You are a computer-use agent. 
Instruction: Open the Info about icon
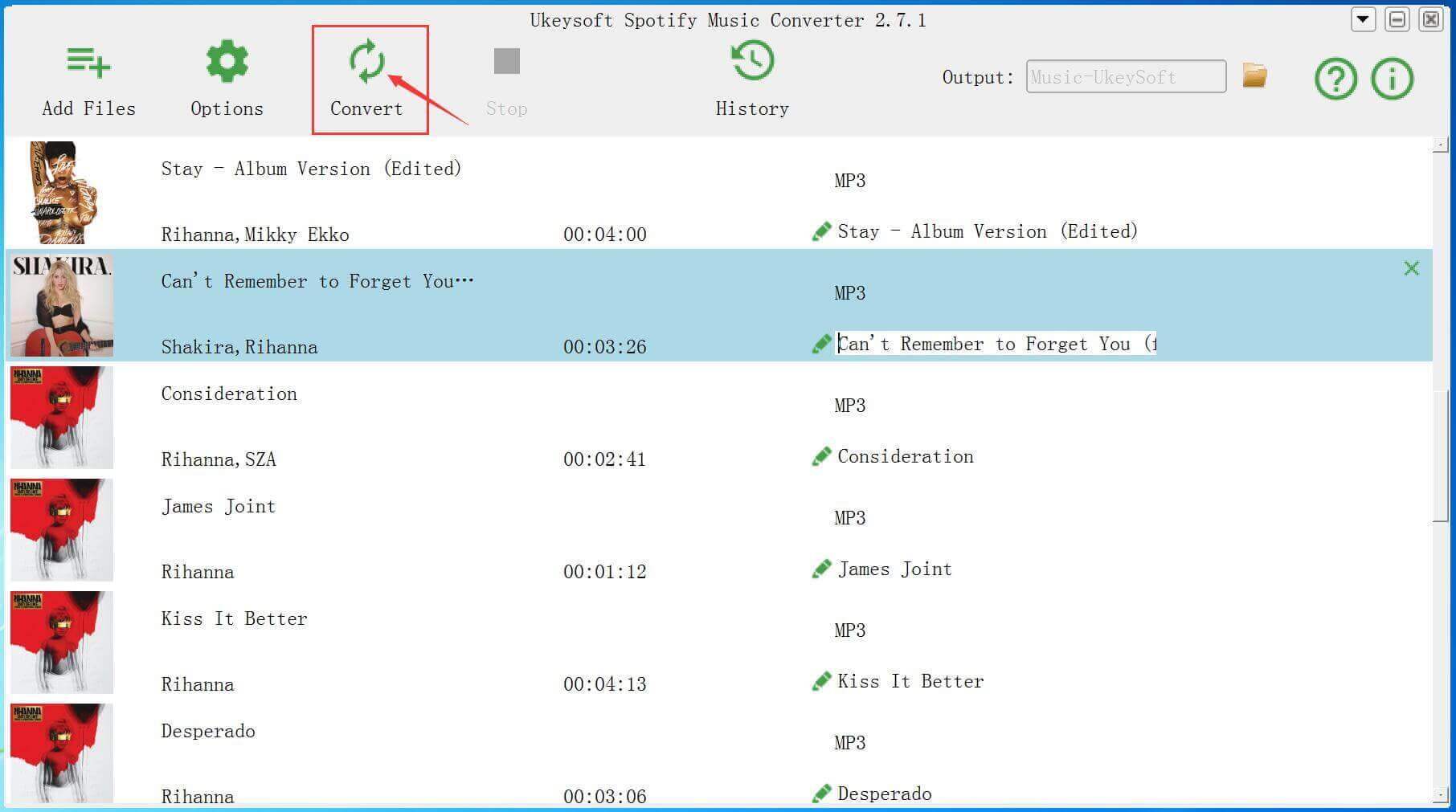(x=1392, y=79)
